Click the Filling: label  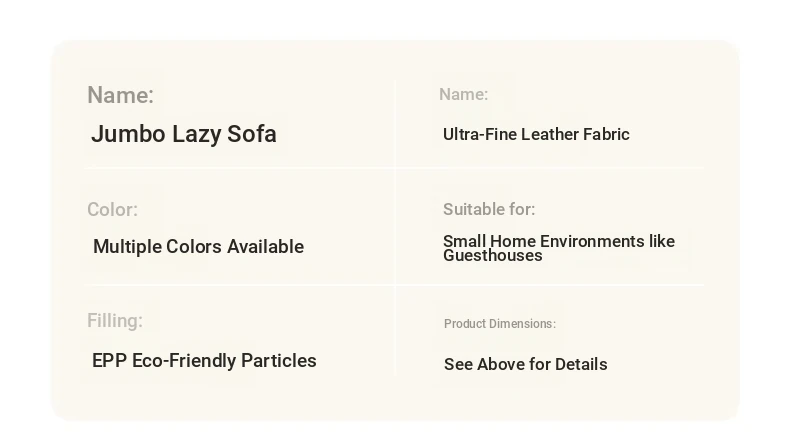tap(115, 321)
